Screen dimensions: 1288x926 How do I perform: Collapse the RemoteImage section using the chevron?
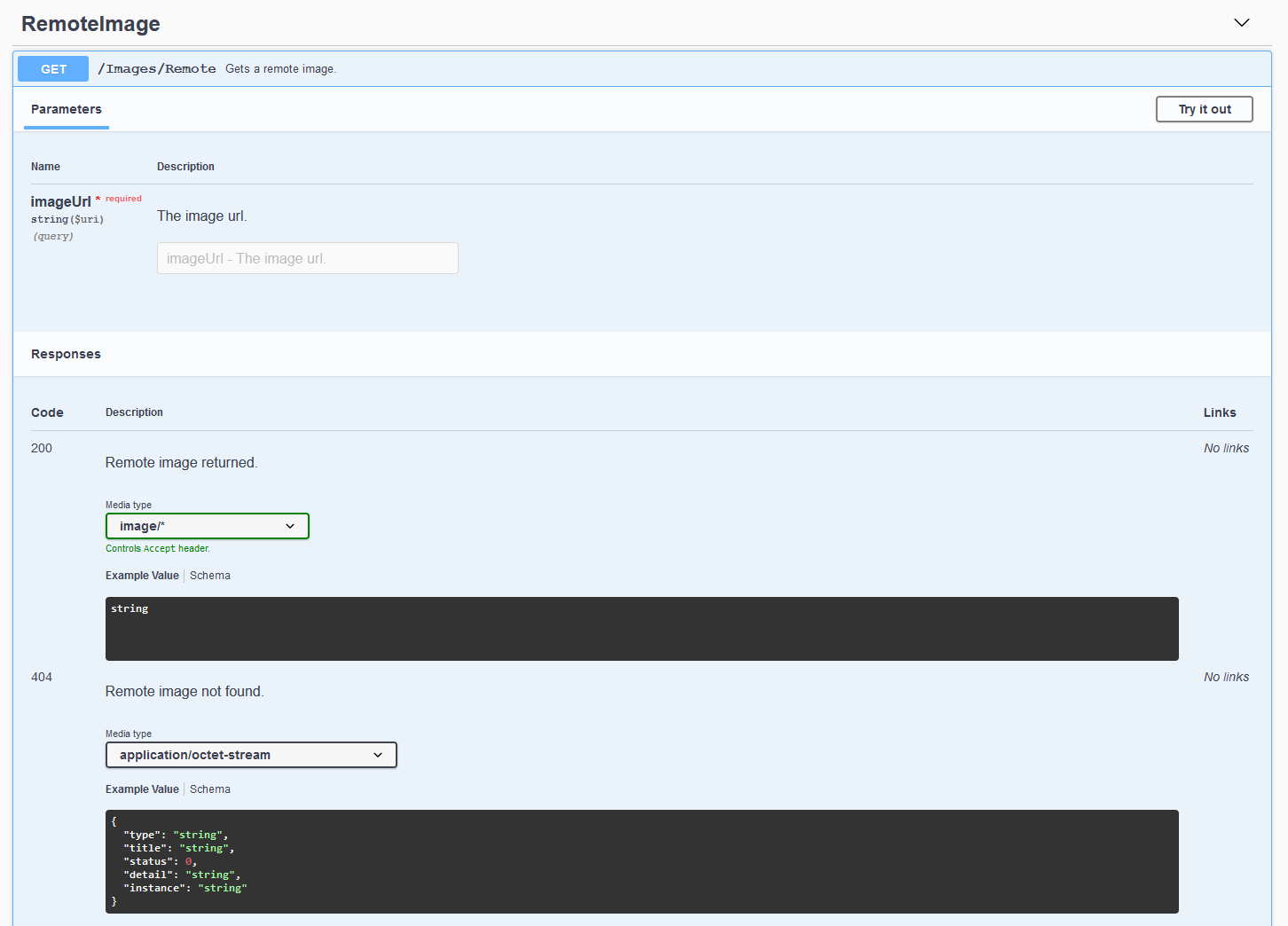[1241, 23]
